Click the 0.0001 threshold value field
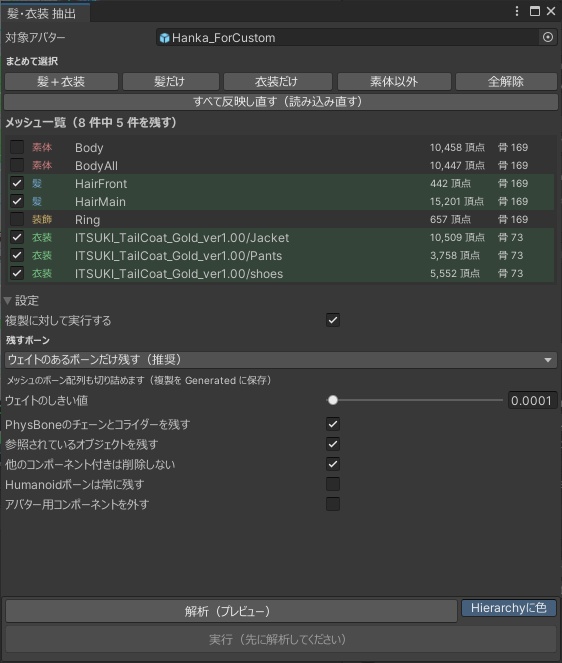Viewport: 562px width, 663px height. [x=532, y=400]
